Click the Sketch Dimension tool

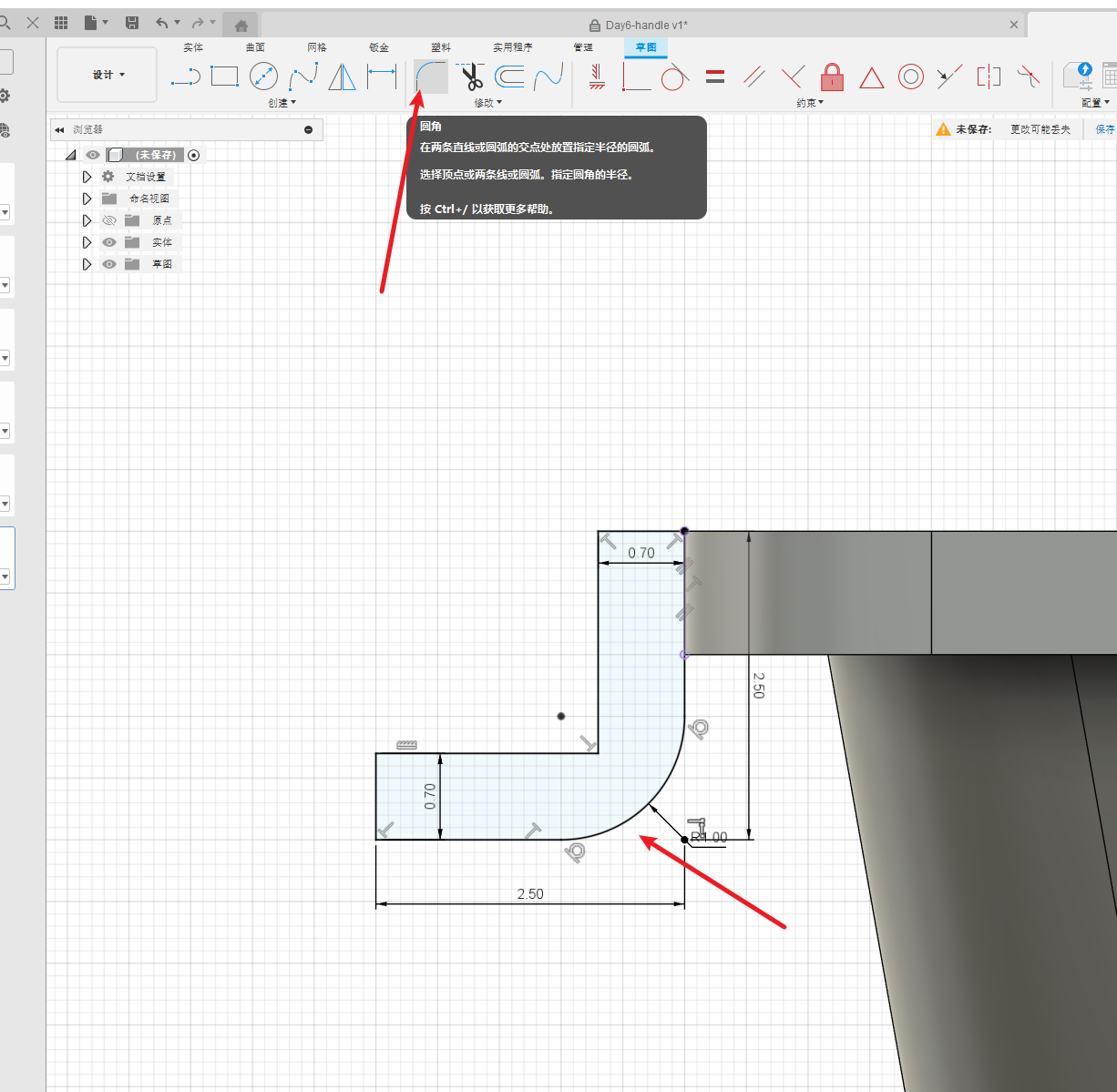pyautogui.click(x=381, y=77)
